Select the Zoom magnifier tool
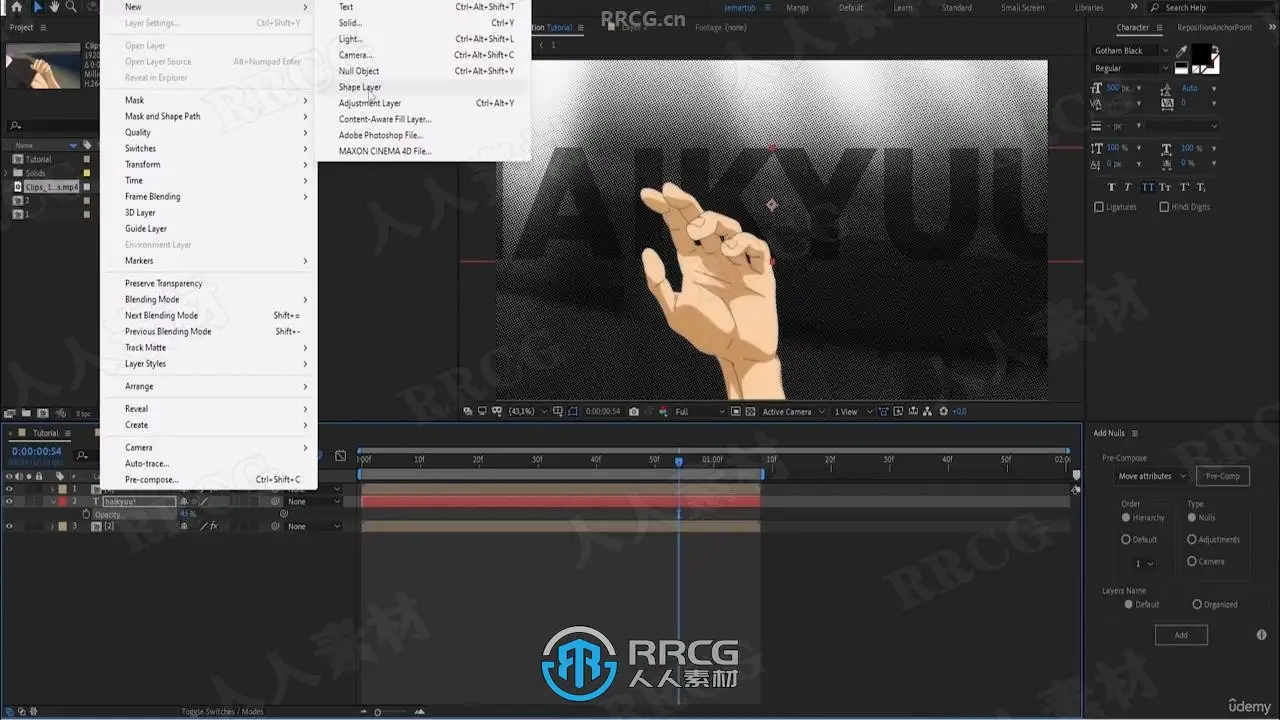Image resolution: width=1280 pixels, height=720 pixels. click(x=73, y=7)
